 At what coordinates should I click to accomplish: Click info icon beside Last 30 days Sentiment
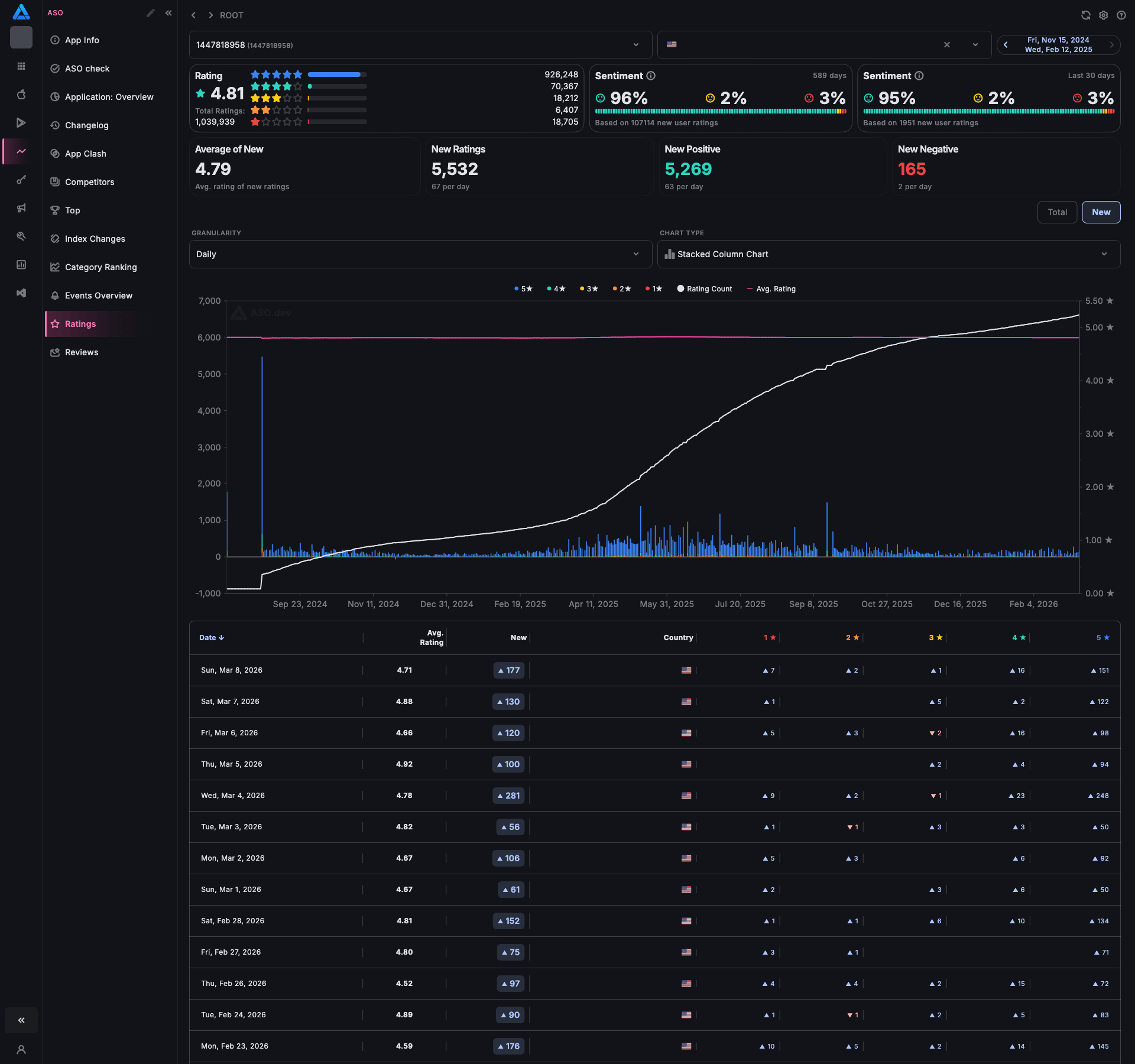(919, 76)
